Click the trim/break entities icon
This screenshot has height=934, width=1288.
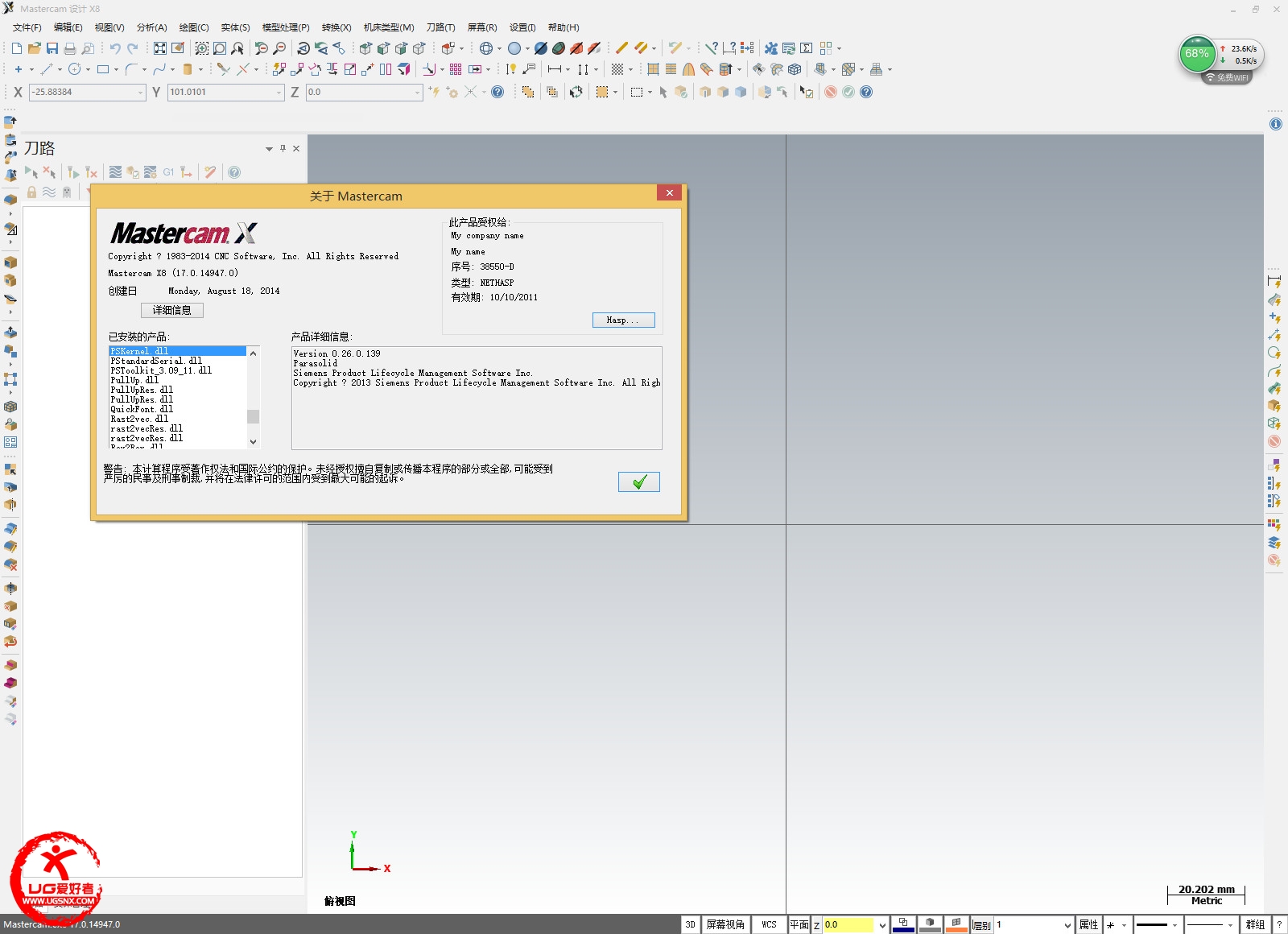[x=224, y=69]
